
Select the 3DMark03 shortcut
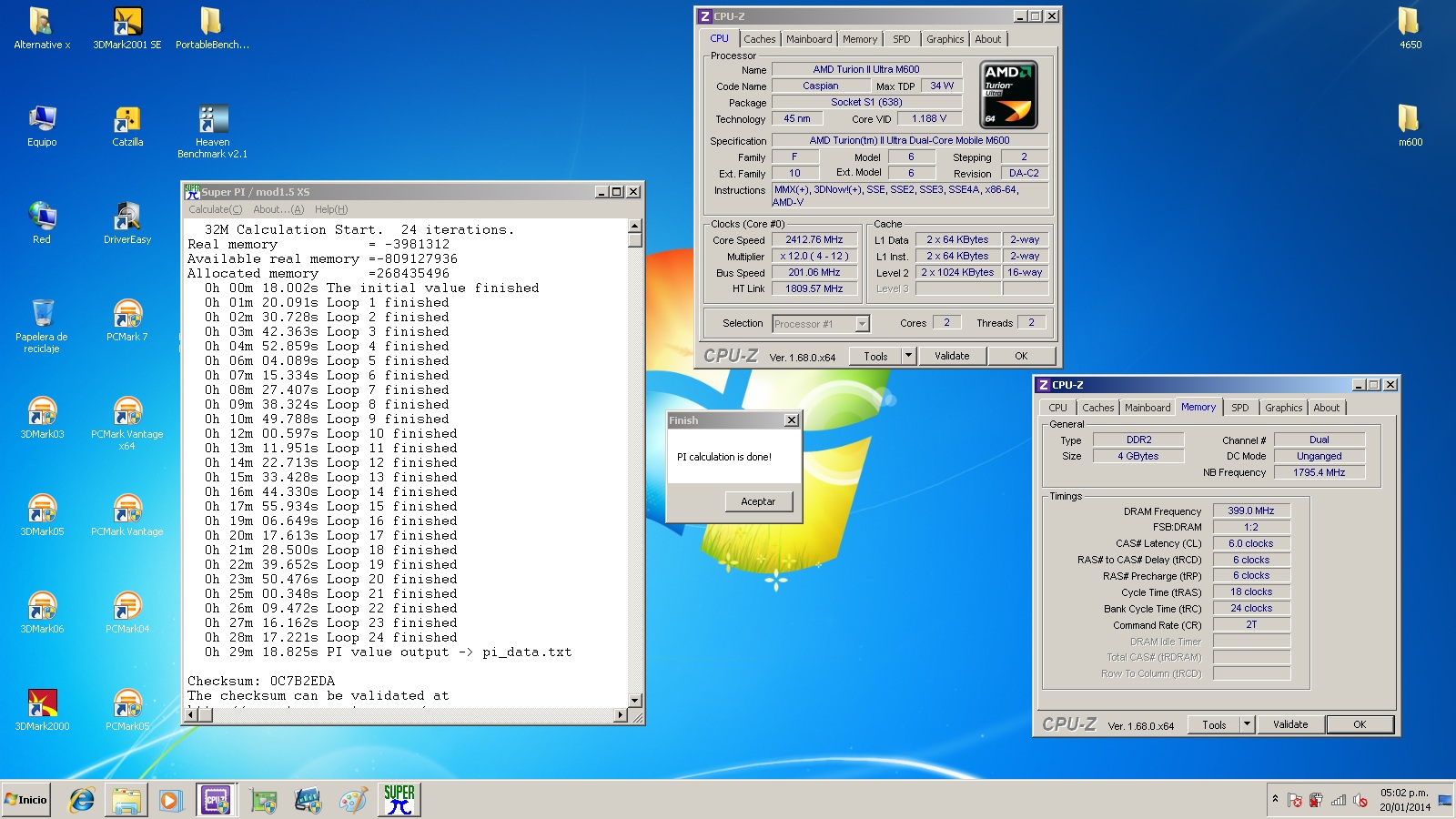tap(42, 418)
